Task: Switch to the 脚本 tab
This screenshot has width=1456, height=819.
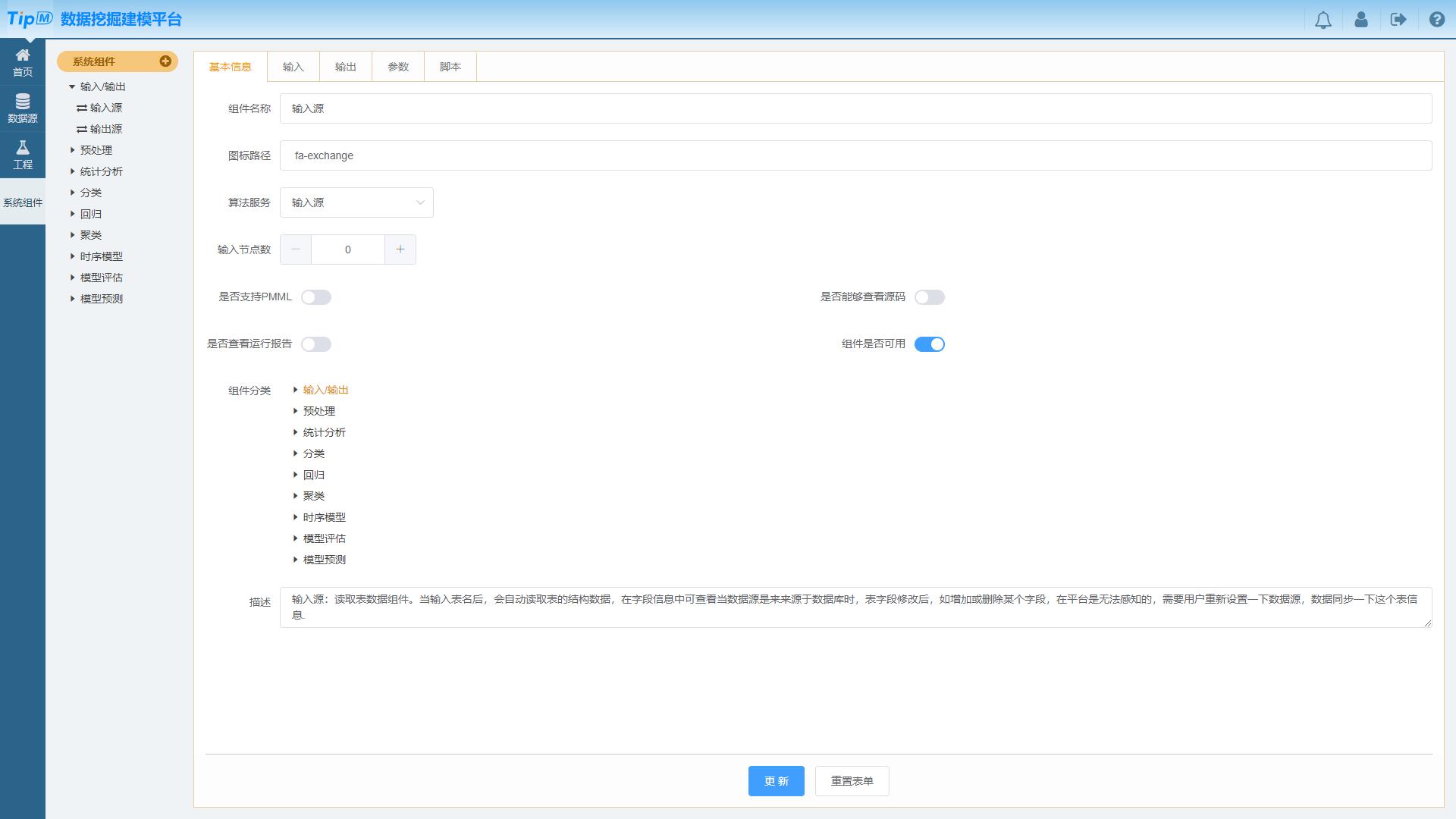Action: click(450, 67)
